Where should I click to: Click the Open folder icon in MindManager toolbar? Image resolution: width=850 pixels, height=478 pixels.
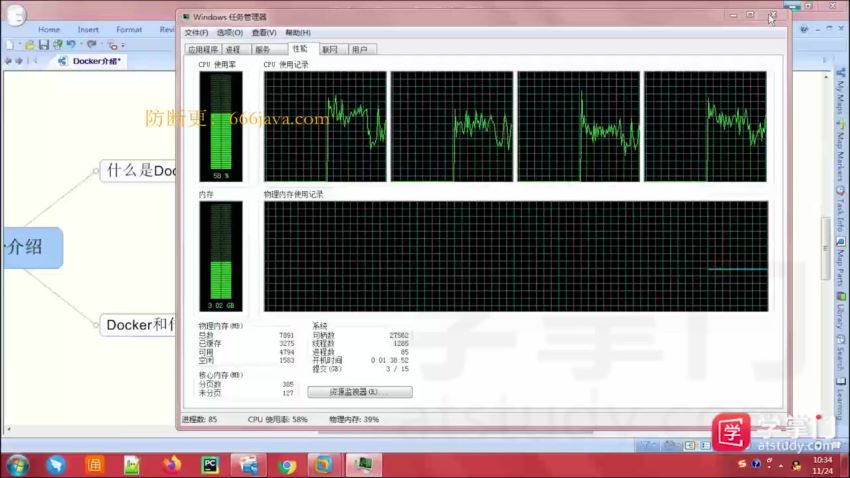[x=30, y=45]
